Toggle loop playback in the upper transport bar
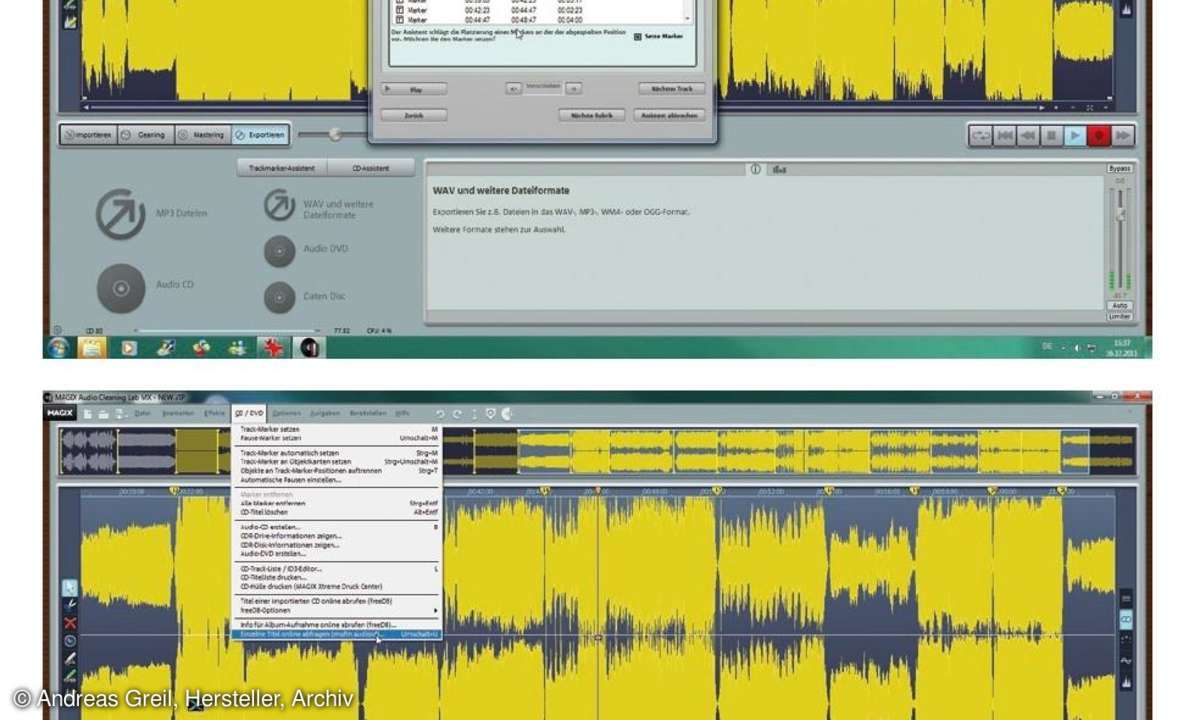The image size is (1200, 720). [x=981, y=135]
